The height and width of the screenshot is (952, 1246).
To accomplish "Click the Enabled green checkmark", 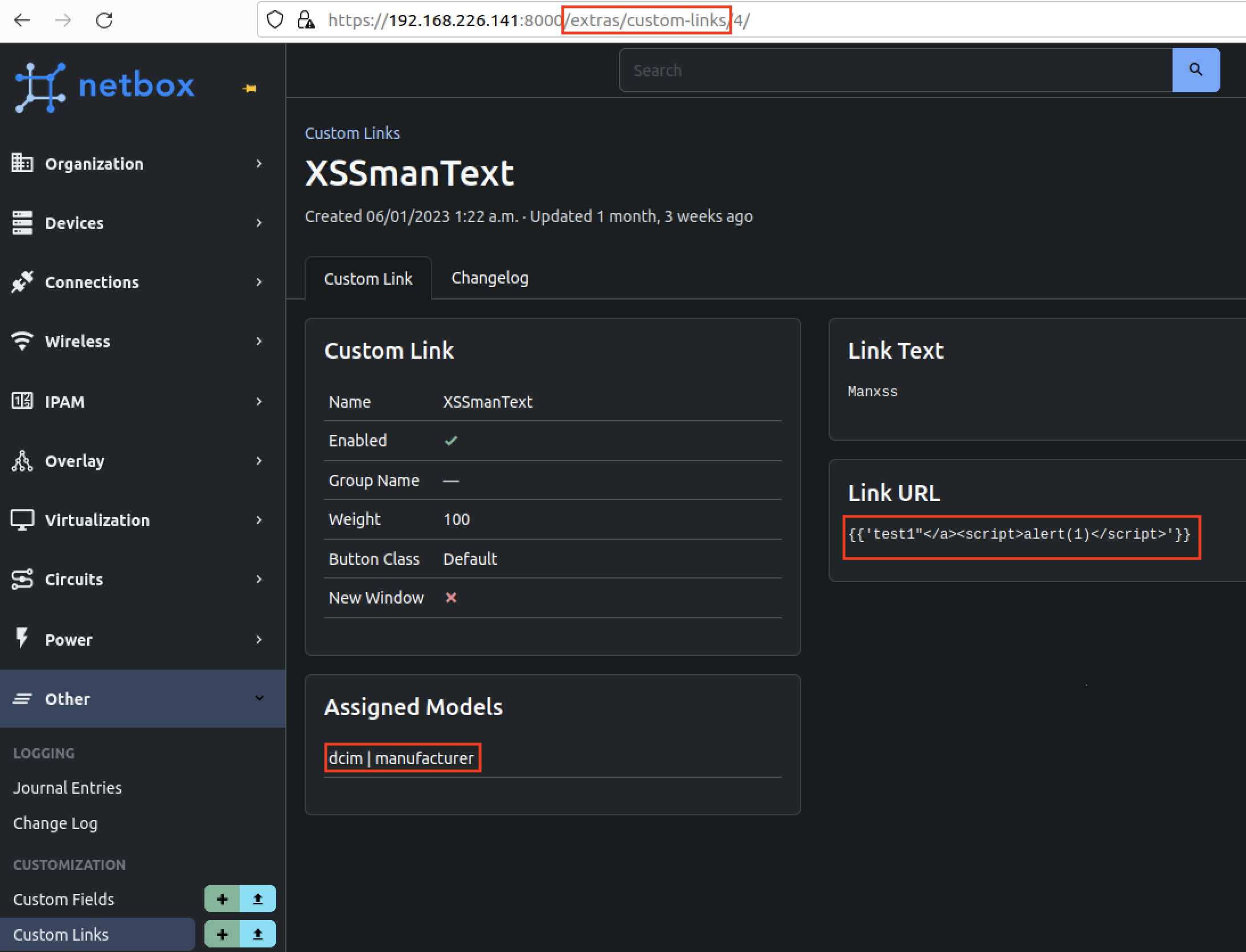I will point(451,441).
